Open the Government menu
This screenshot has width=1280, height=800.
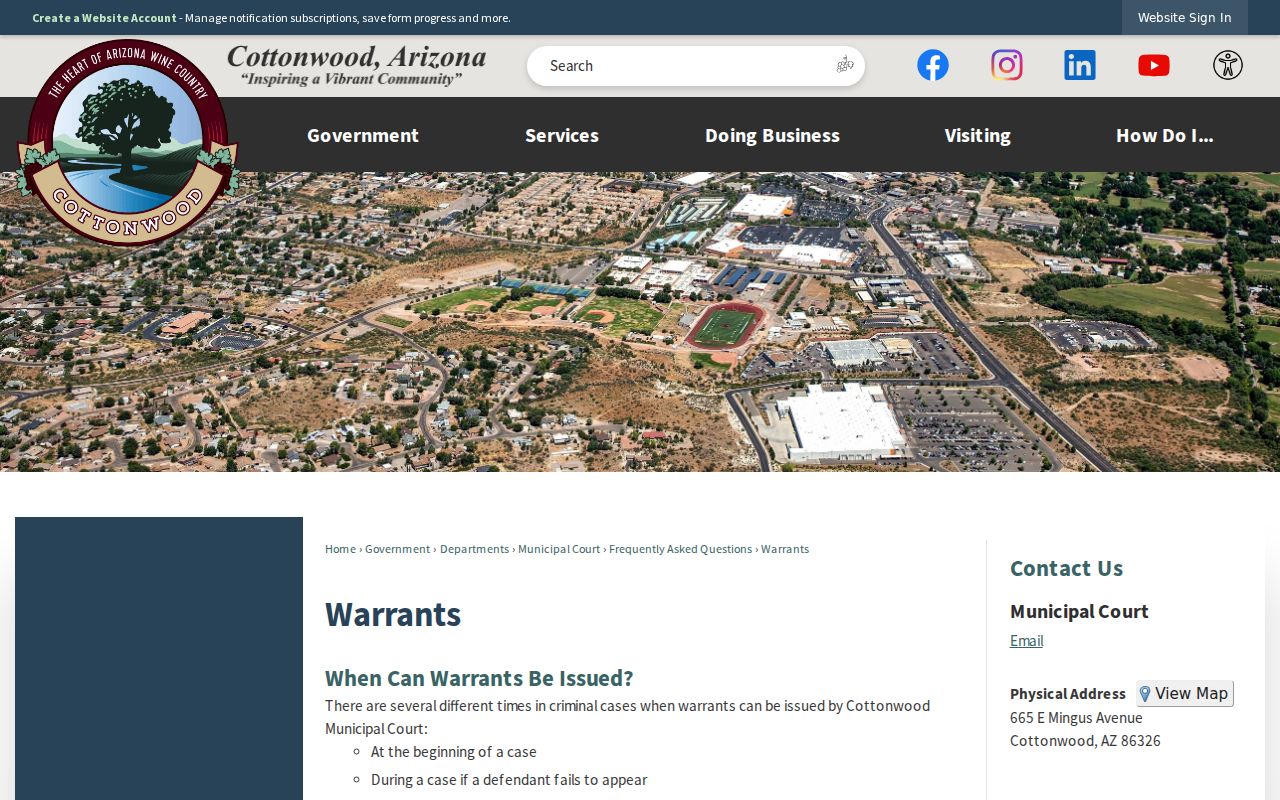coord(363,135)
